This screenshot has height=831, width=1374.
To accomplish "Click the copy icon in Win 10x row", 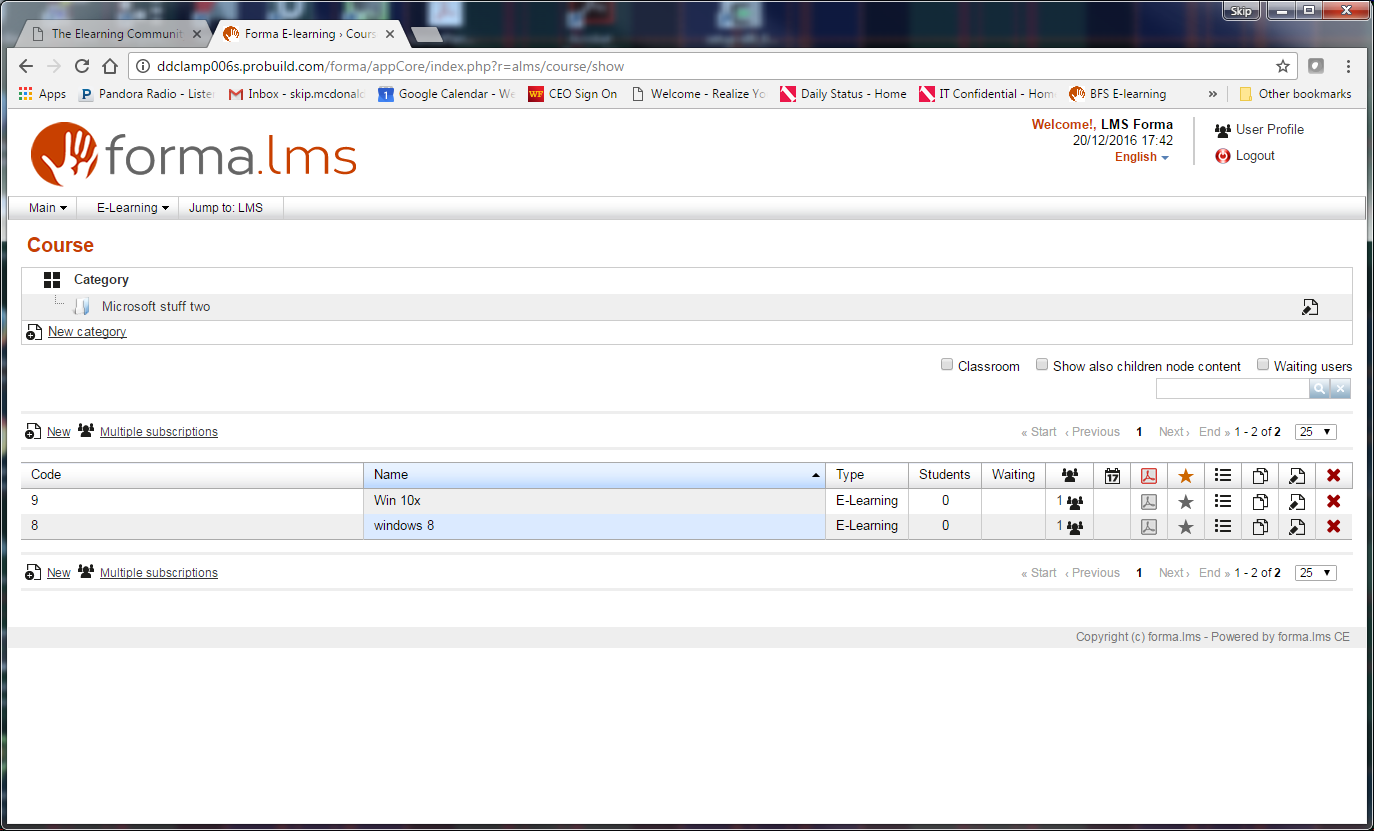I will pos(1260,502).
